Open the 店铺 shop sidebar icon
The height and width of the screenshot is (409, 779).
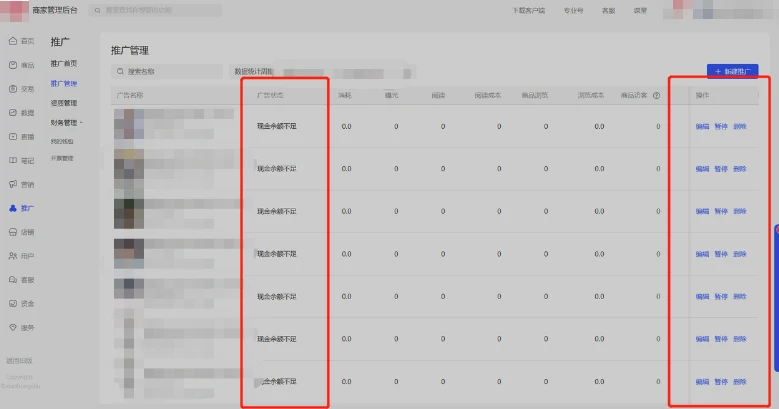[13, 232]
